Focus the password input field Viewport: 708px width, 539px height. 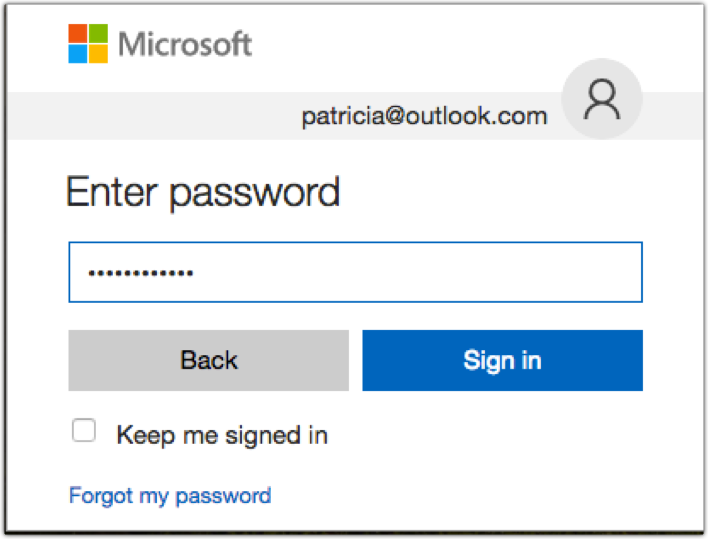[355, 271]
